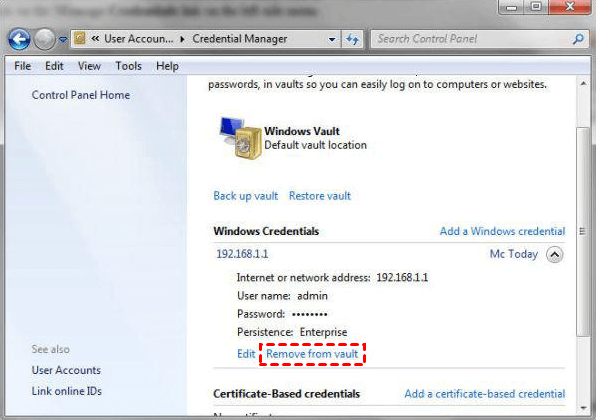Edit the 192.168.1.1 credential
Image resolution: width=596 pixels, height=420 pixels.
point(246,354)
